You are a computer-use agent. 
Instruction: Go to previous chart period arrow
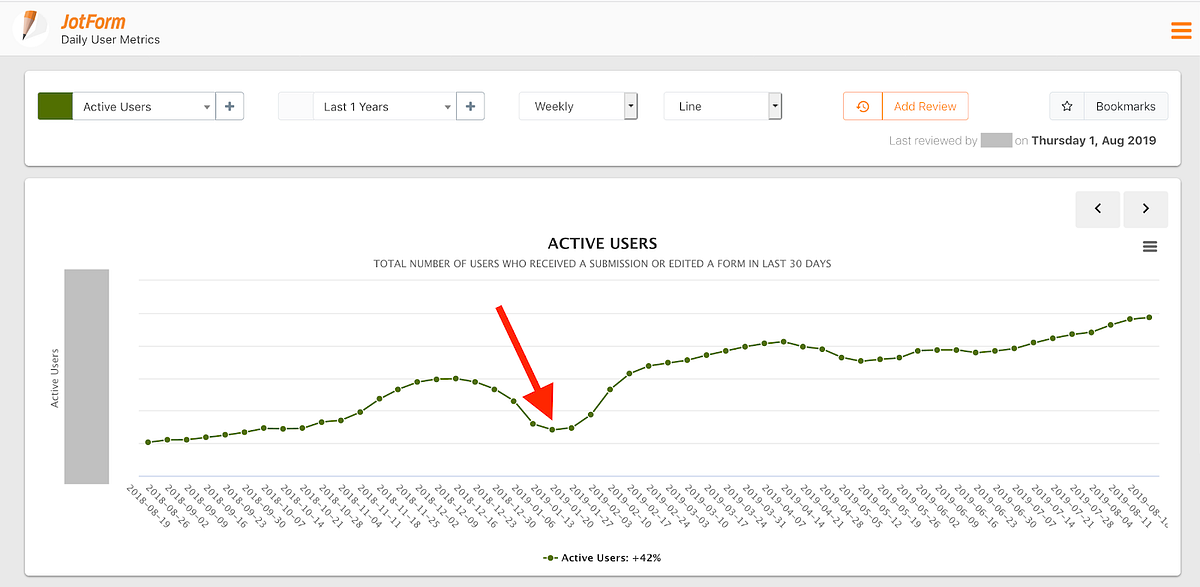(1098, 209)
